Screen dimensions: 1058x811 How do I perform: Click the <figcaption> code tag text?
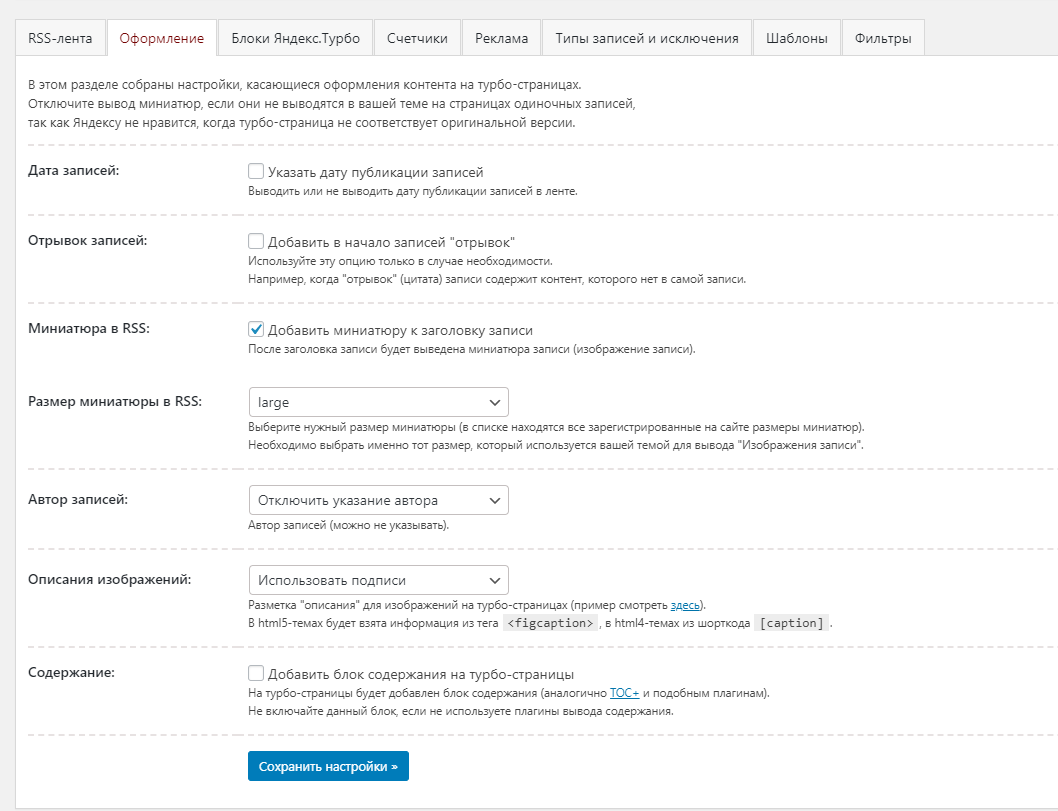551,624
